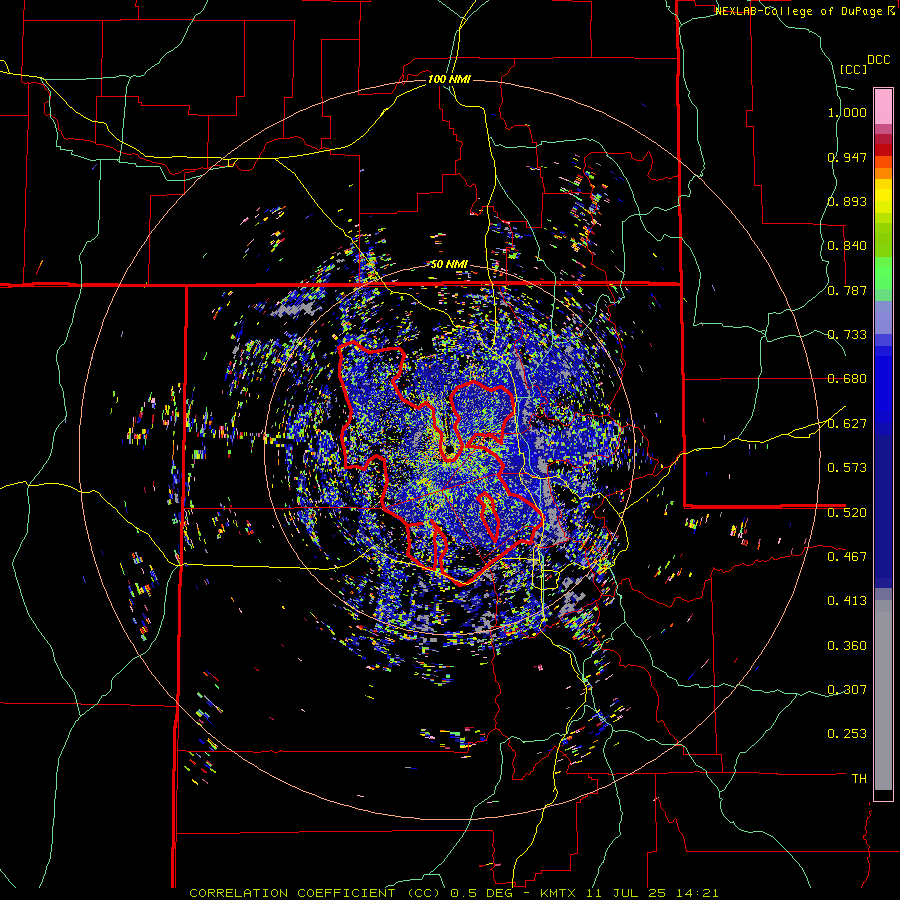Click the NEXLAB-College of DuPage label
The width and height of the screenshot is (900, 900).
798,11
